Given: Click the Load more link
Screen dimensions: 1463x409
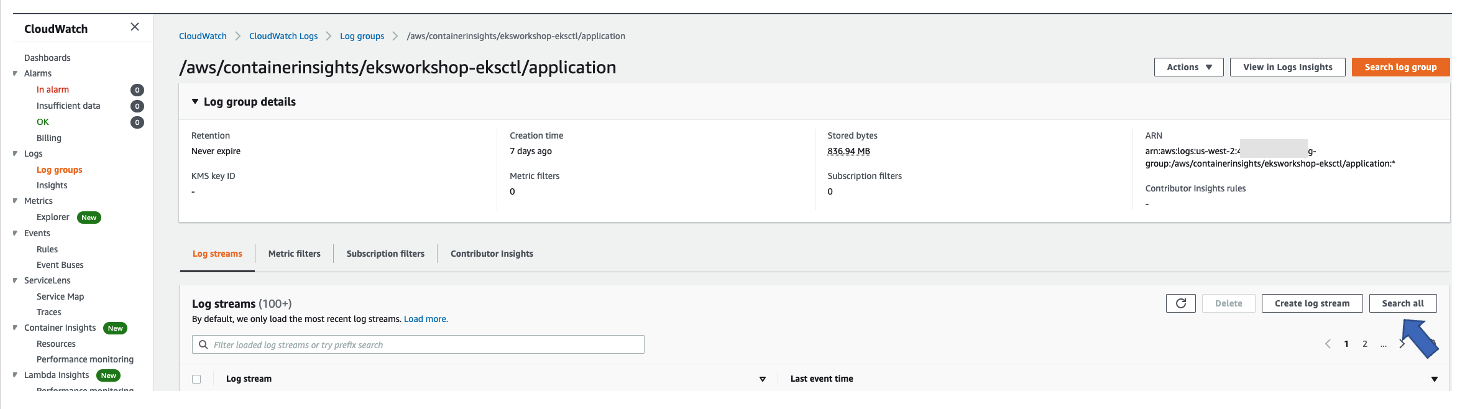Looking at the screenshot, I should (x=426, y=319).
